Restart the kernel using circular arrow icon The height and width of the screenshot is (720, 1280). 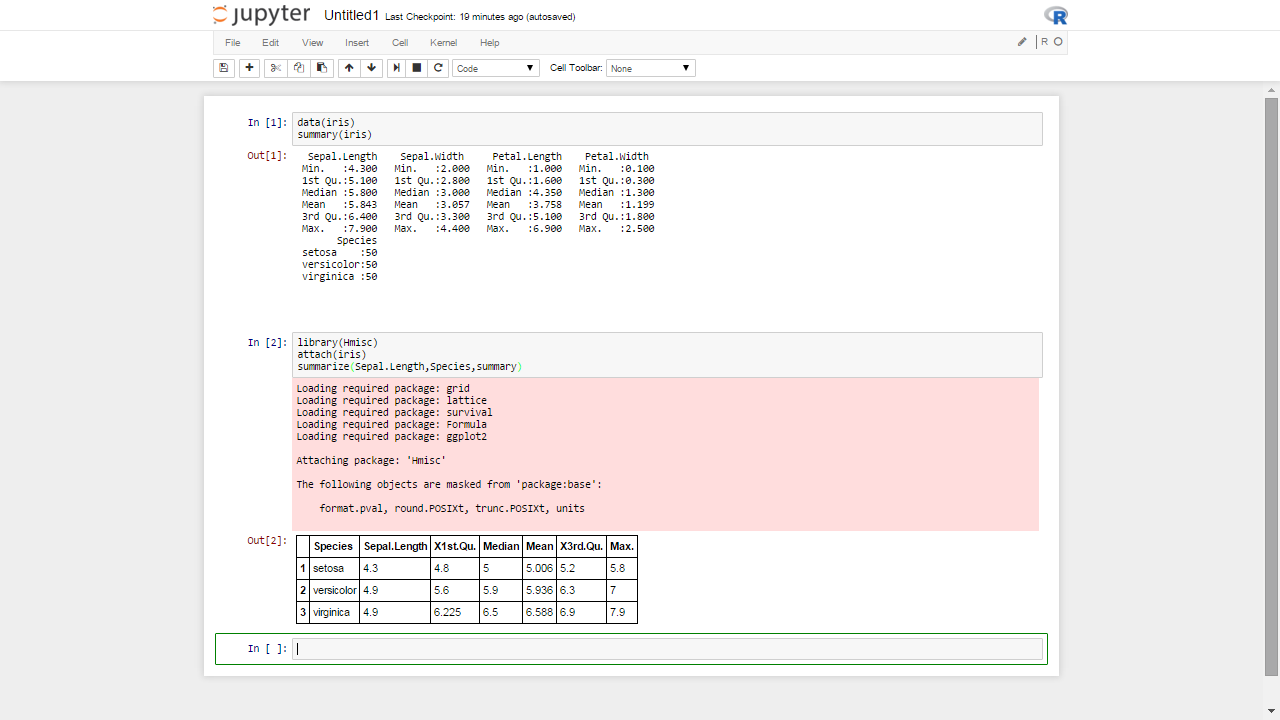tap(438, 68)
